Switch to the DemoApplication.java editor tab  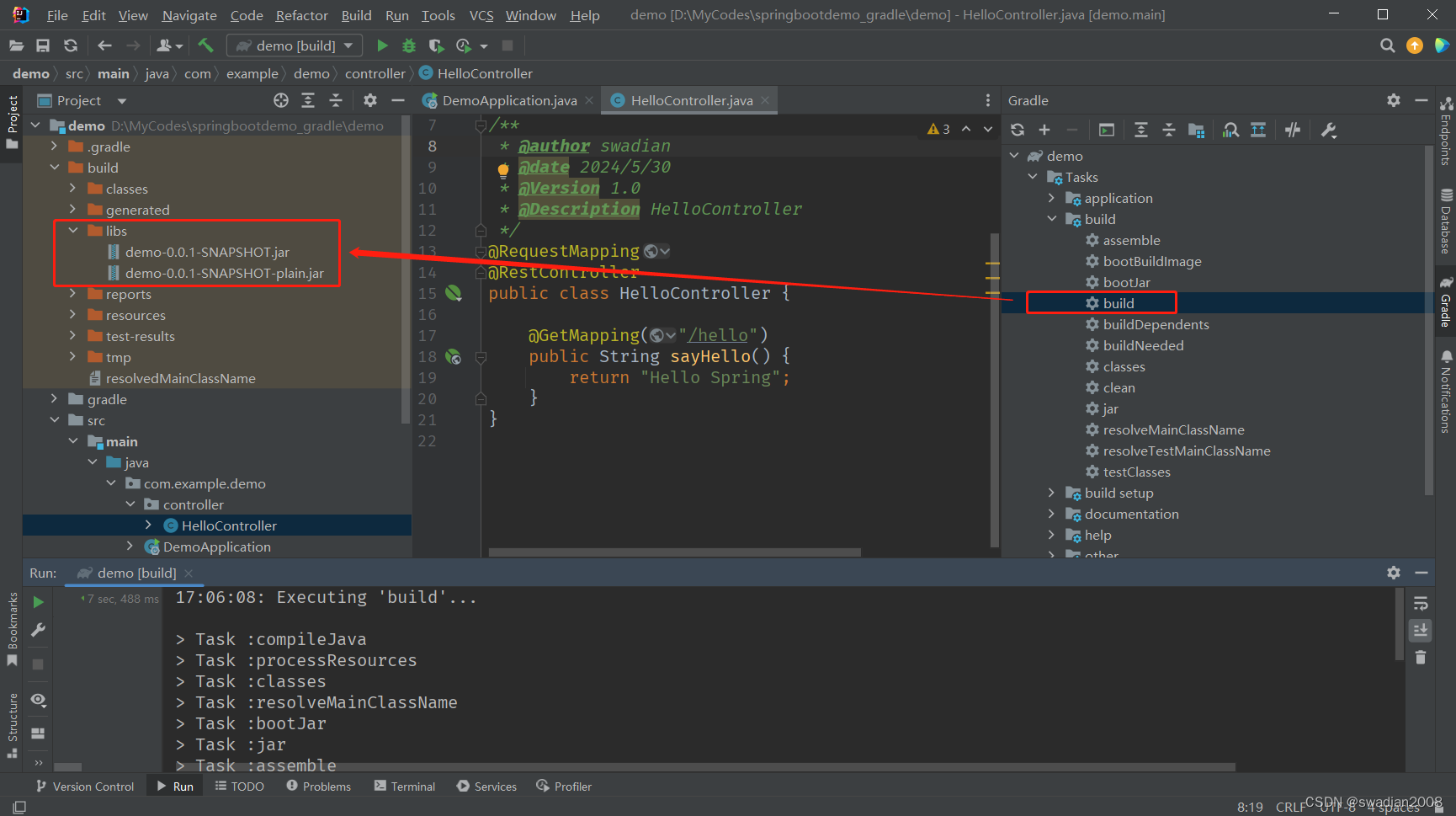pyautogui.click(x=508, y=99)
